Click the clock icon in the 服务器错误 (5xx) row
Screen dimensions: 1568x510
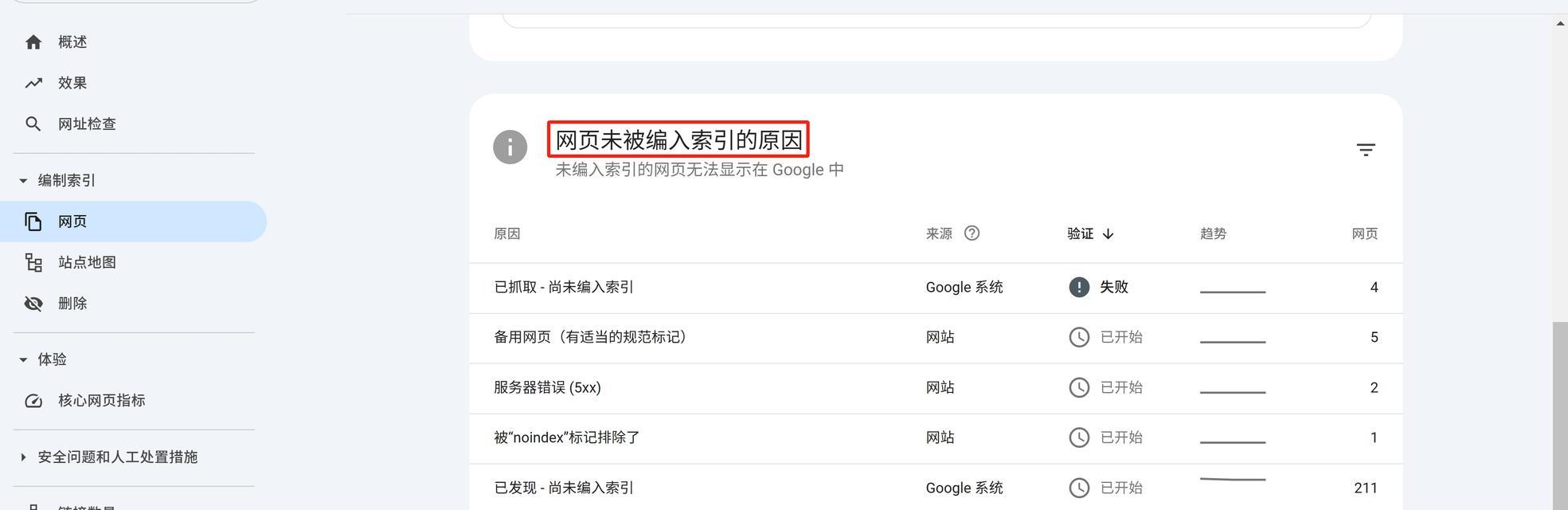1079,387
